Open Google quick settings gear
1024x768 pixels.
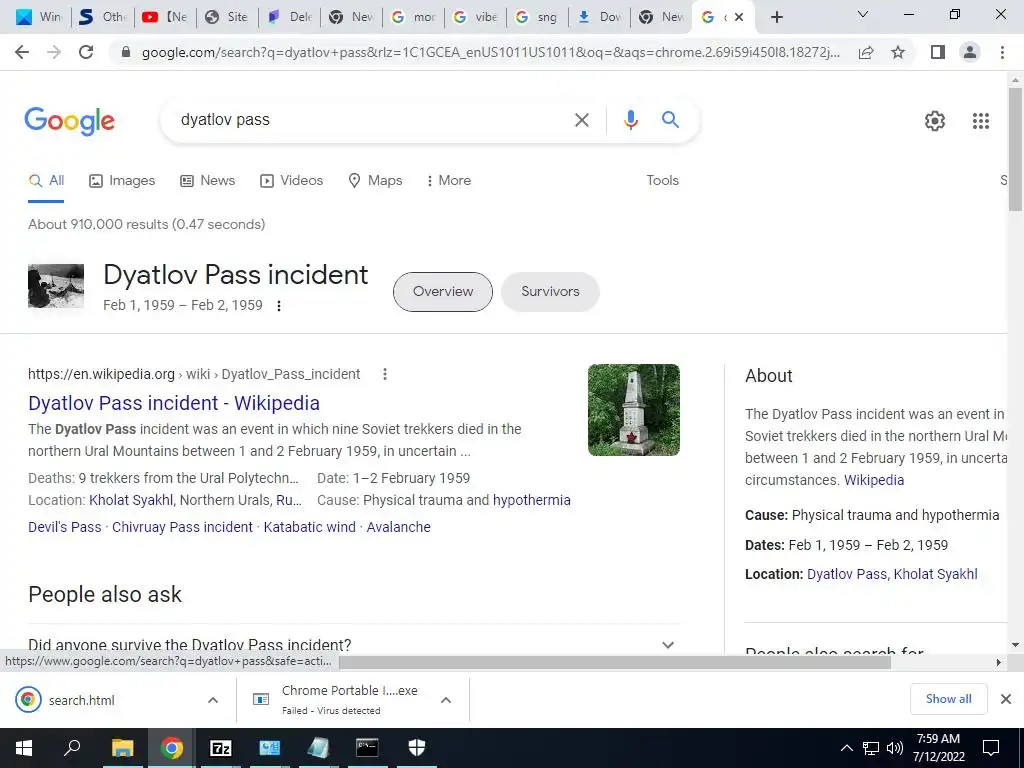[x=935, y=121]
